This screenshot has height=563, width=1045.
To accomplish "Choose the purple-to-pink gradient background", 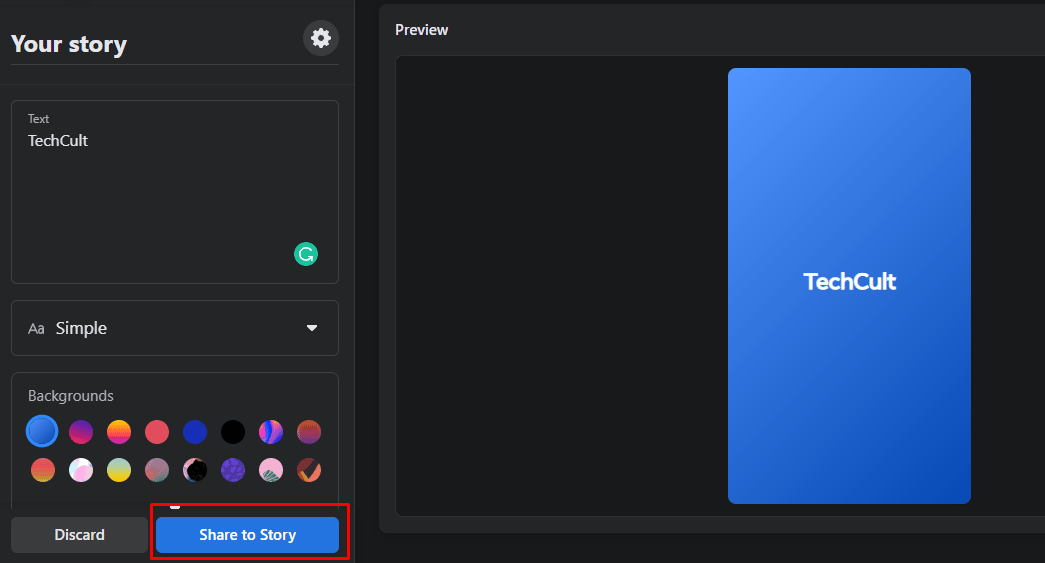I will (x=81, y=432).
